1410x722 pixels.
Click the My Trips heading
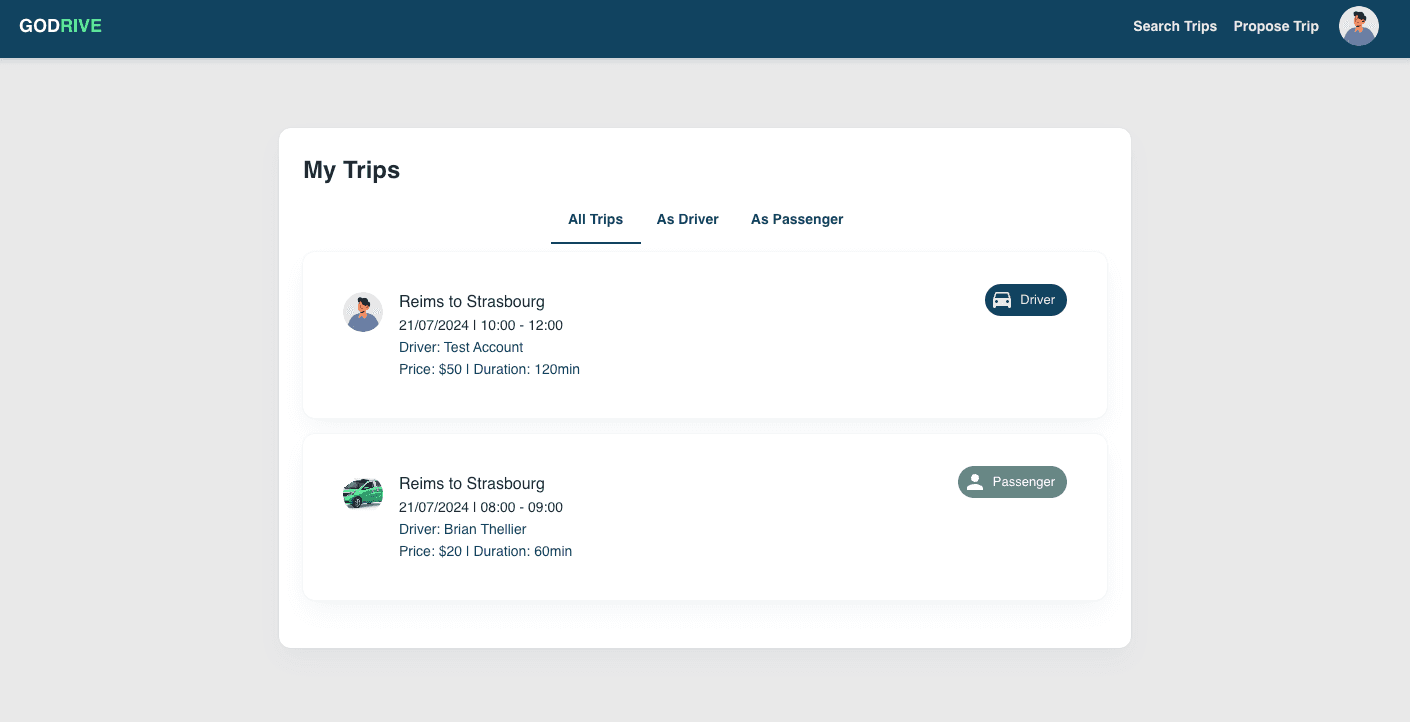(351, 171)
